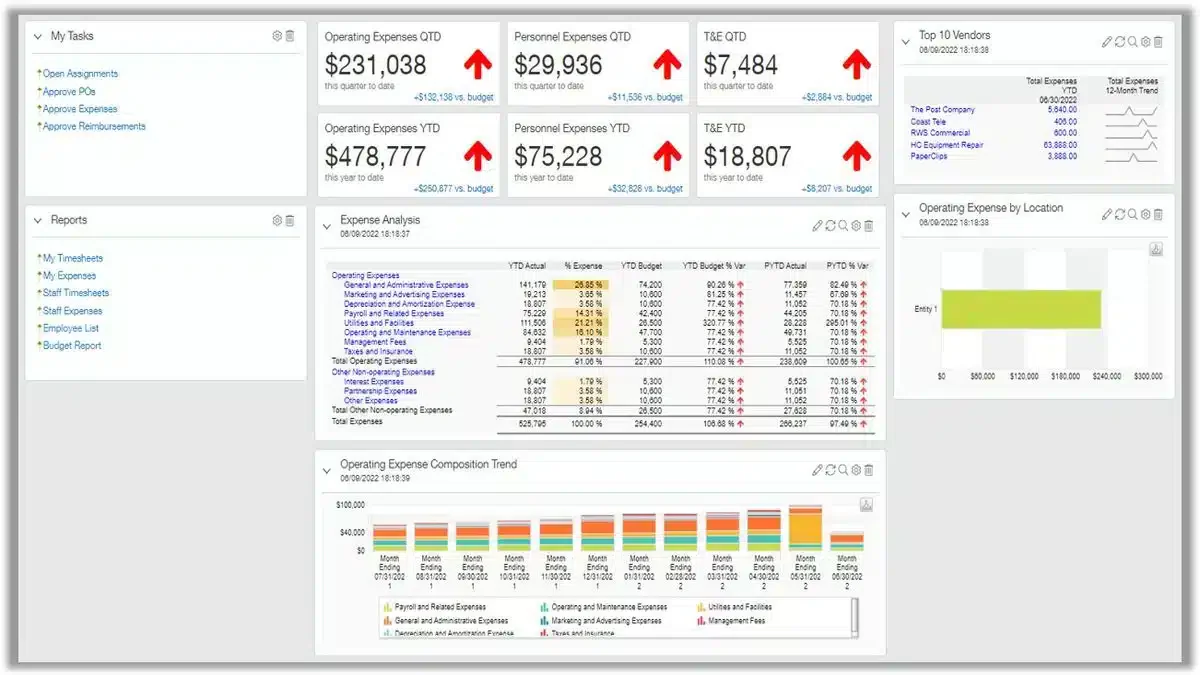The height and width of the screenshot is (675, 1200).
Task: Click magnifier in Operating Expense by Location
Action: [x=1132, y=214]
